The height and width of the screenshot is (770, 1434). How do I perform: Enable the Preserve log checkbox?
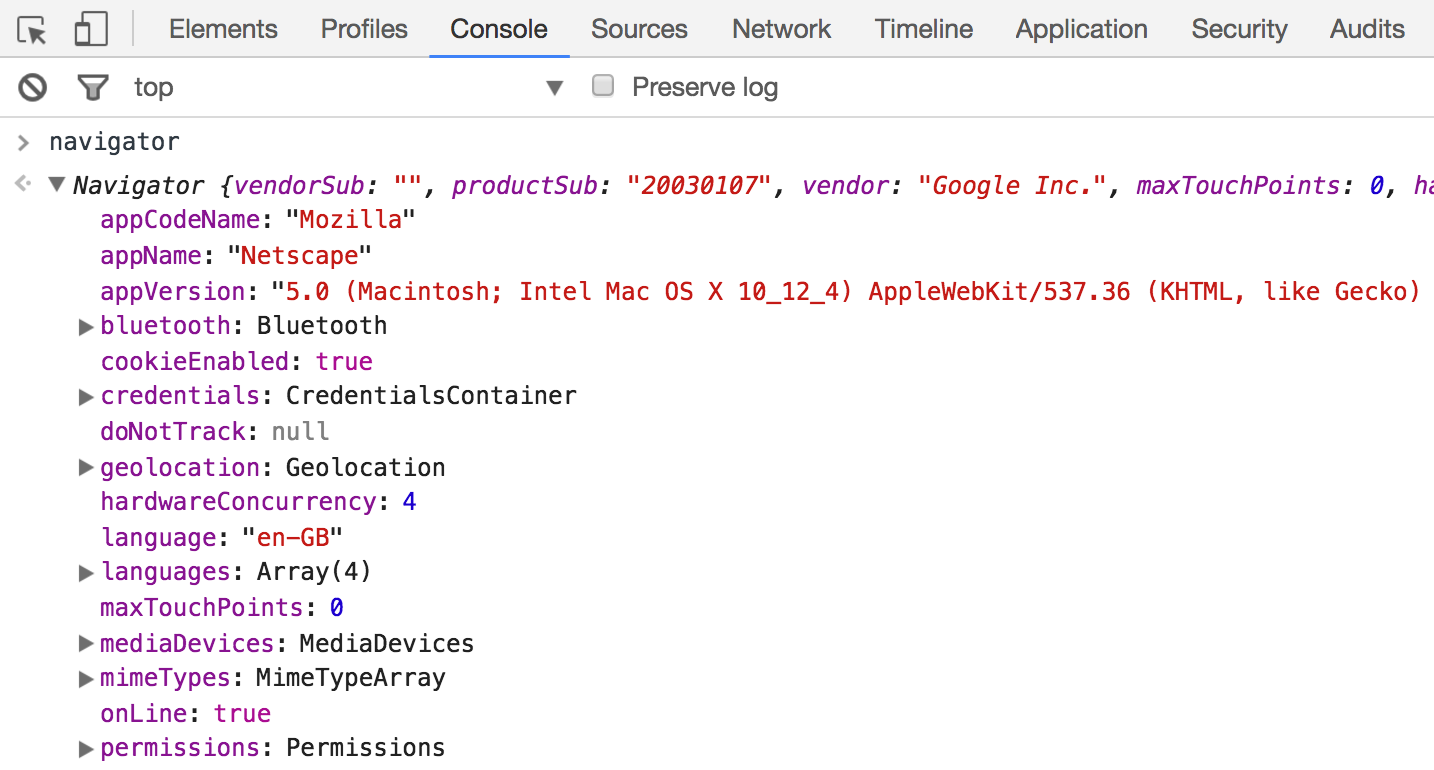click(603, 86)
